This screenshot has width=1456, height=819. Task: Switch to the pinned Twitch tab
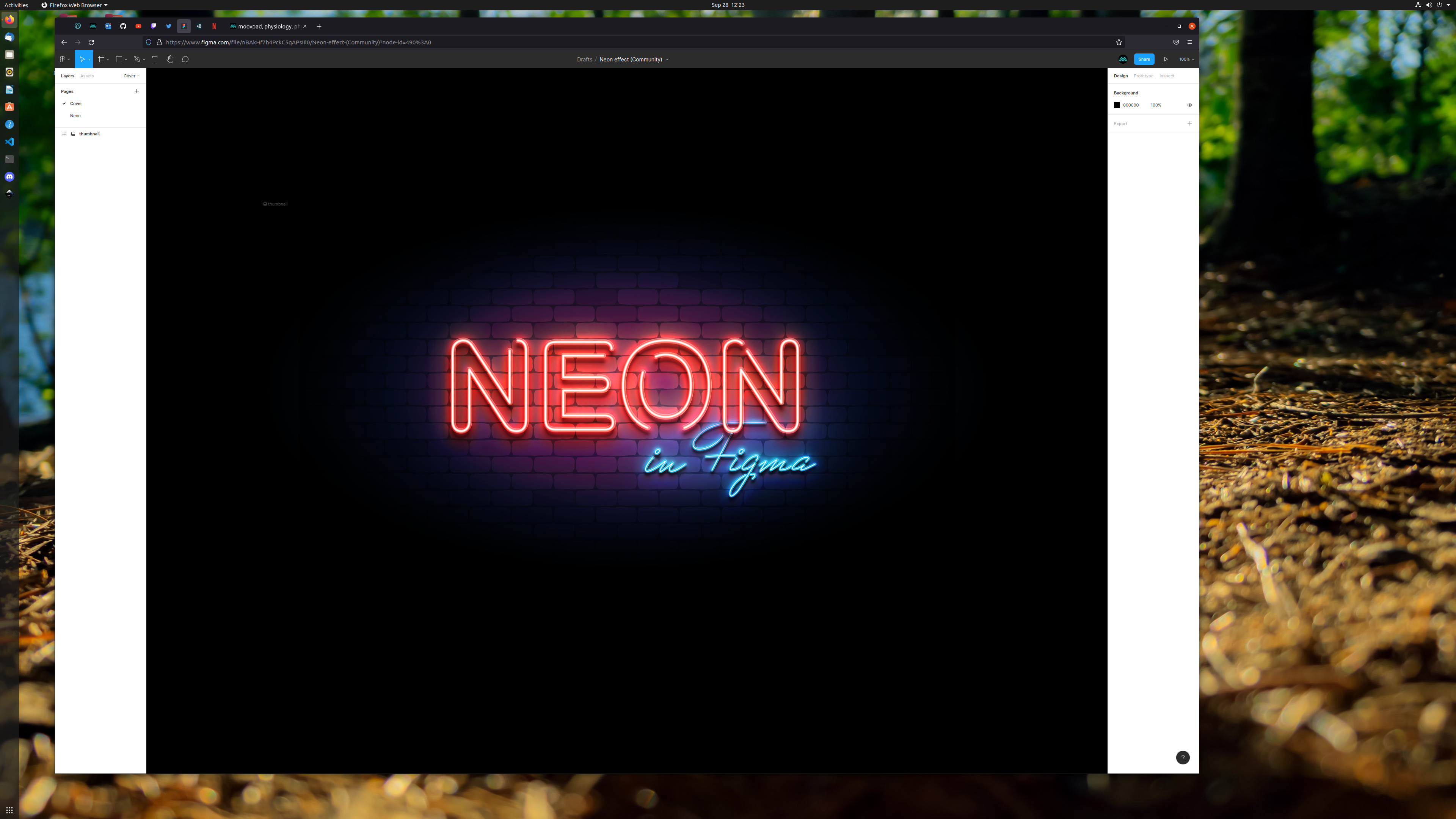(154, 27)
